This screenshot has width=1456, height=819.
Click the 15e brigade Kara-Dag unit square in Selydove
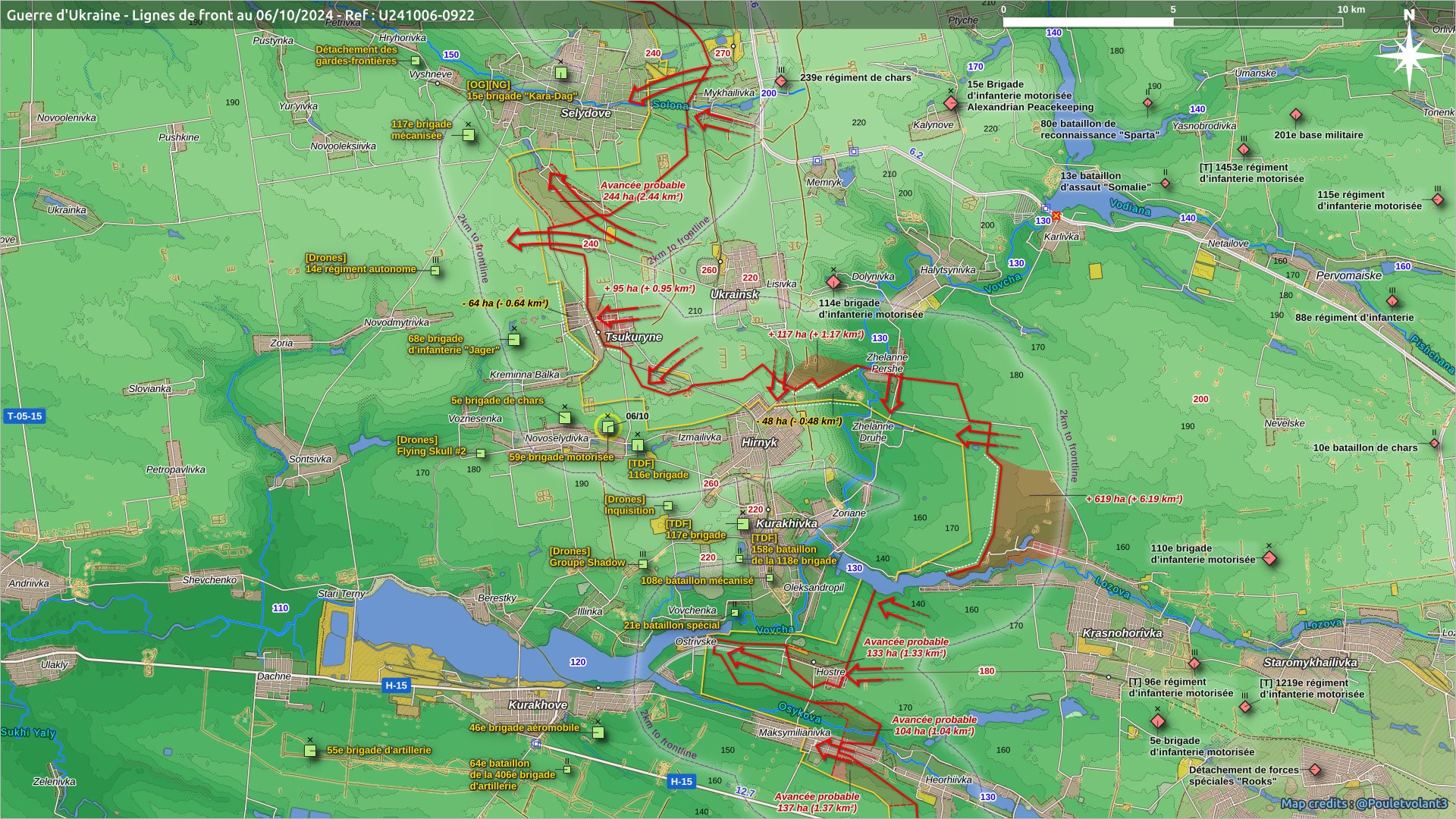[561, 73]
